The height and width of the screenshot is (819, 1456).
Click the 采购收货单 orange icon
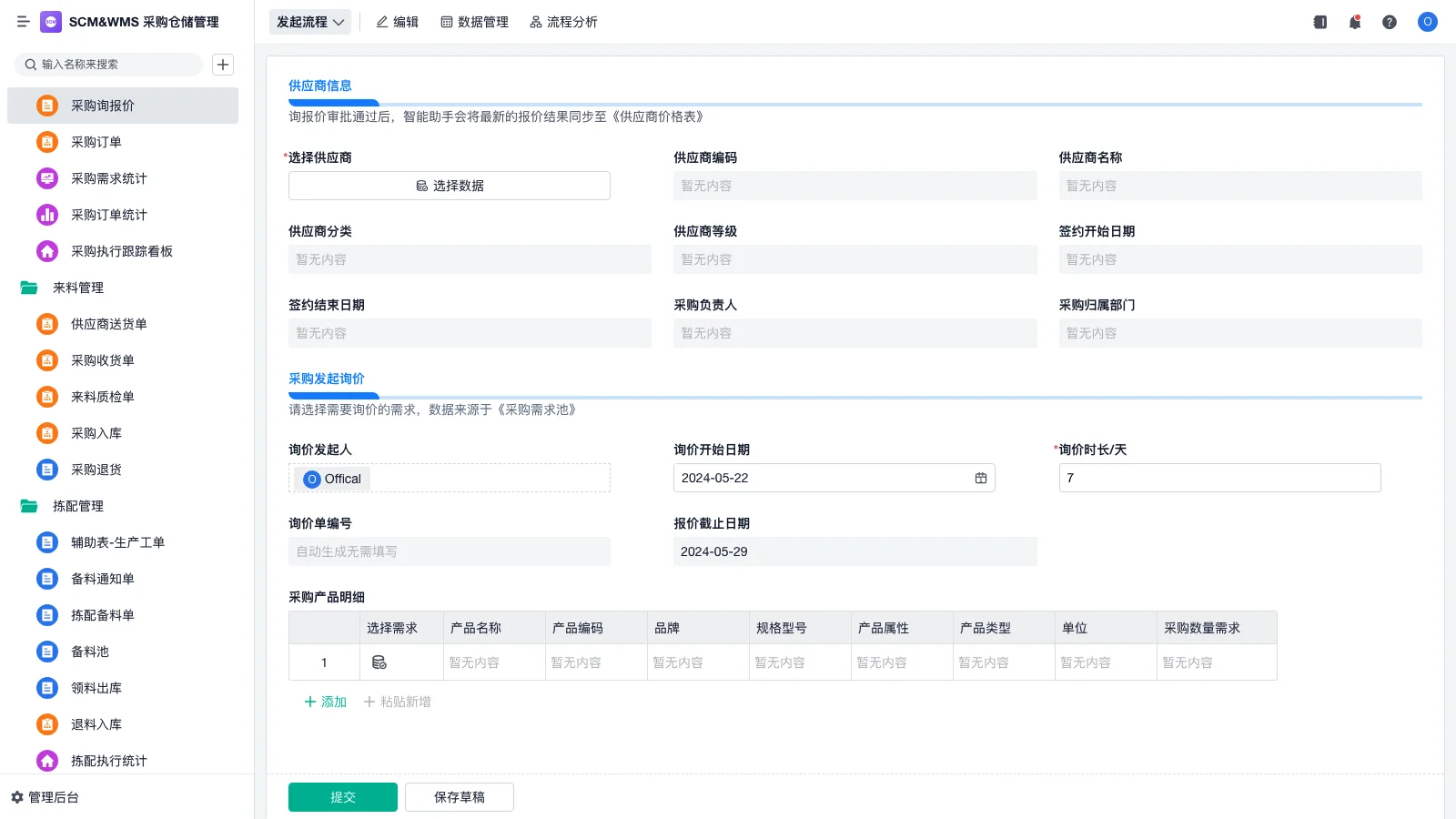[47, 360]
